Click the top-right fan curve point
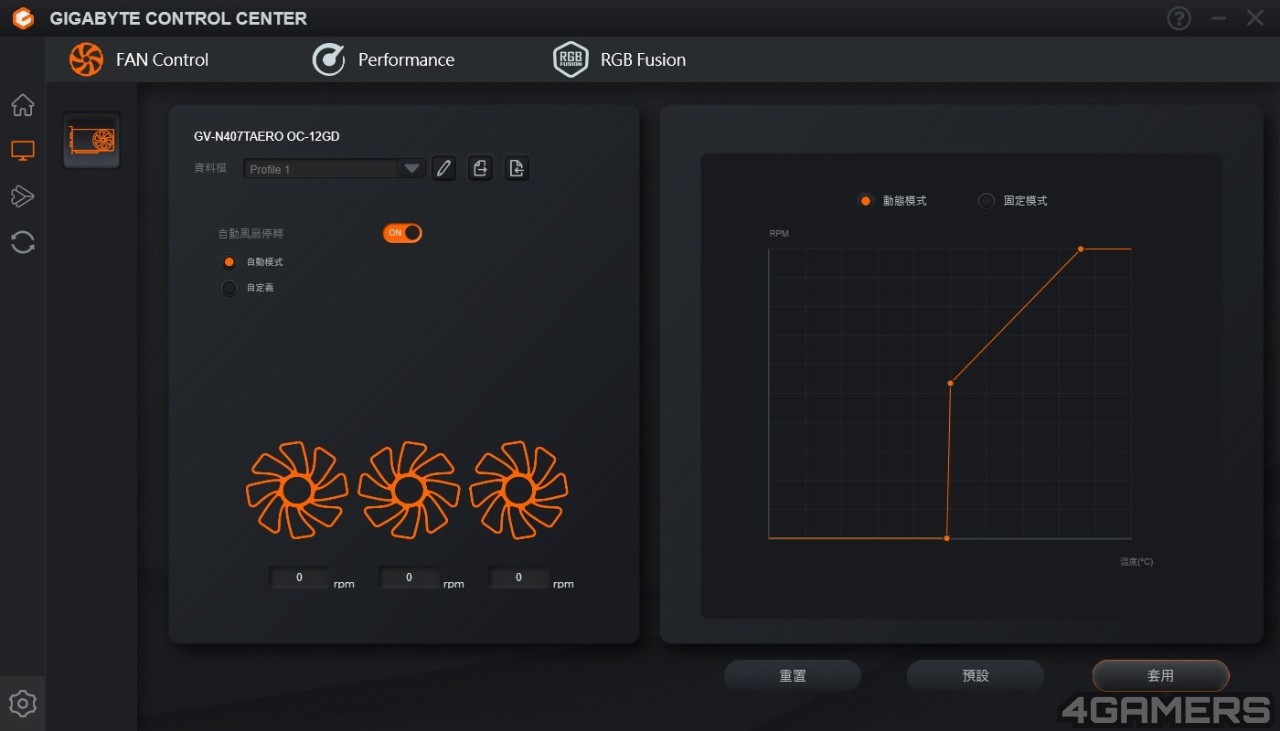The image size is (1280, 731). tap(1081, 249)
